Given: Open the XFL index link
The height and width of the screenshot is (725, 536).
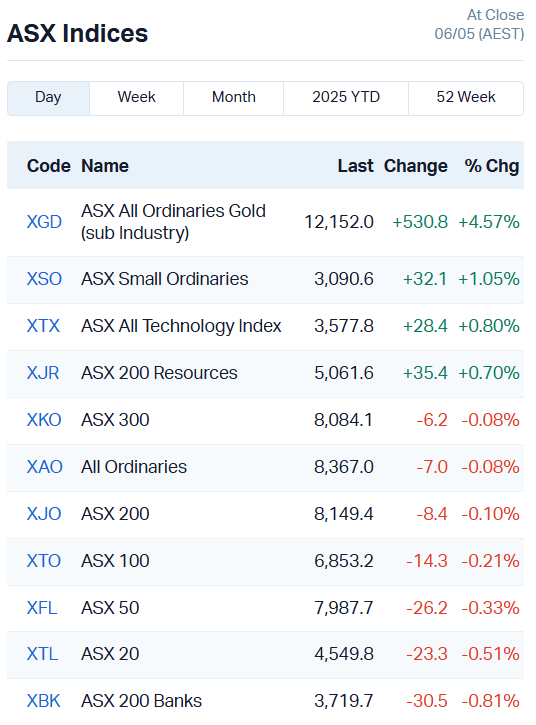Looking at the screenshot, I should point(42,608).
